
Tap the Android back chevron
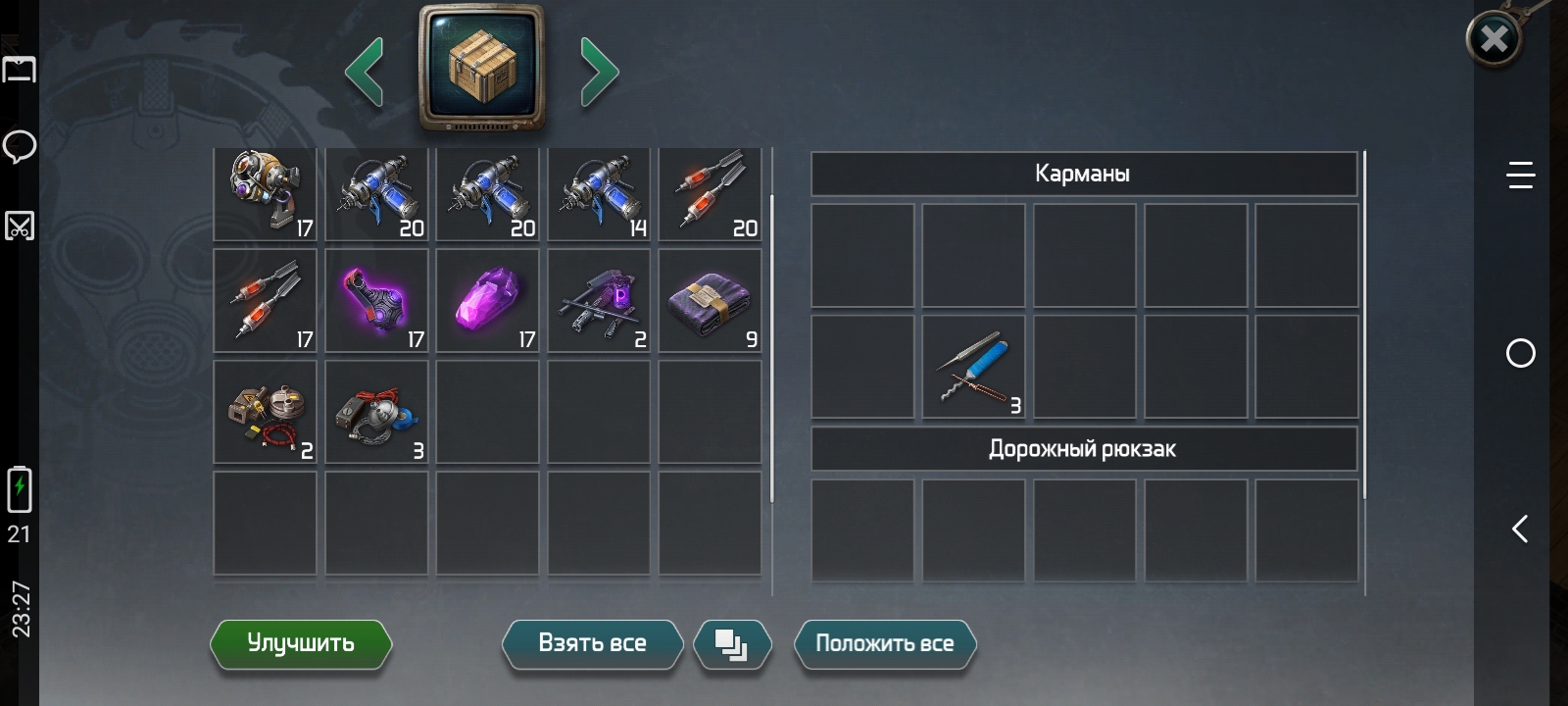1520,529
